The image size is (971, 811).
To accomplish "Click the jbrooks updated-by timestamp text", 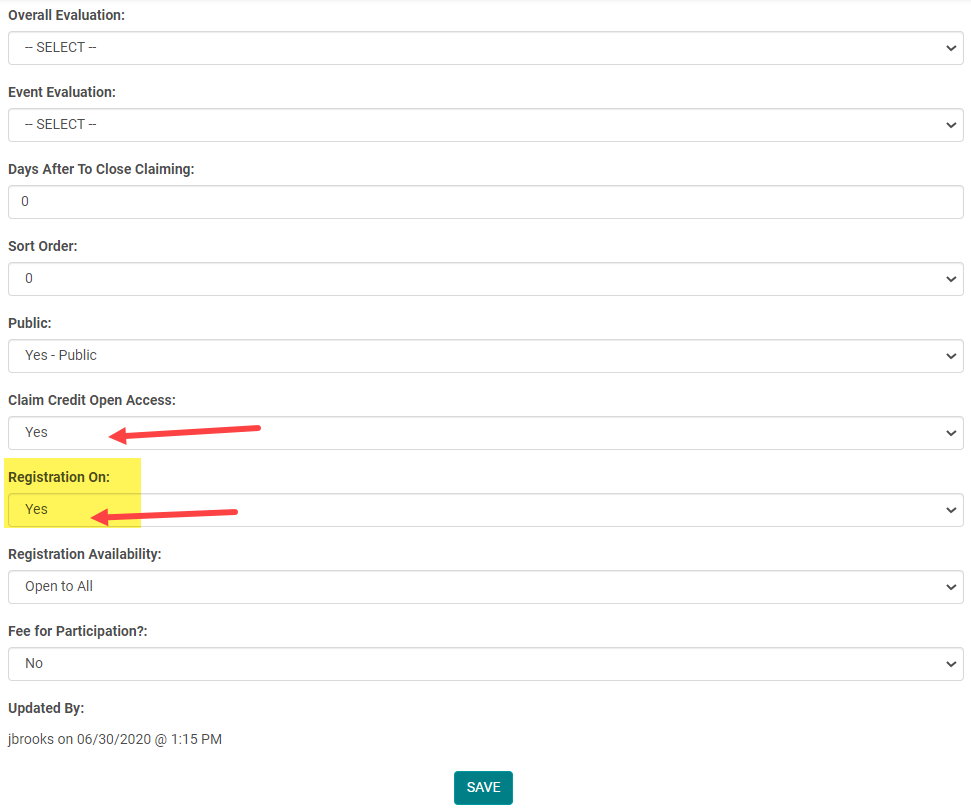I will [115, 740].
